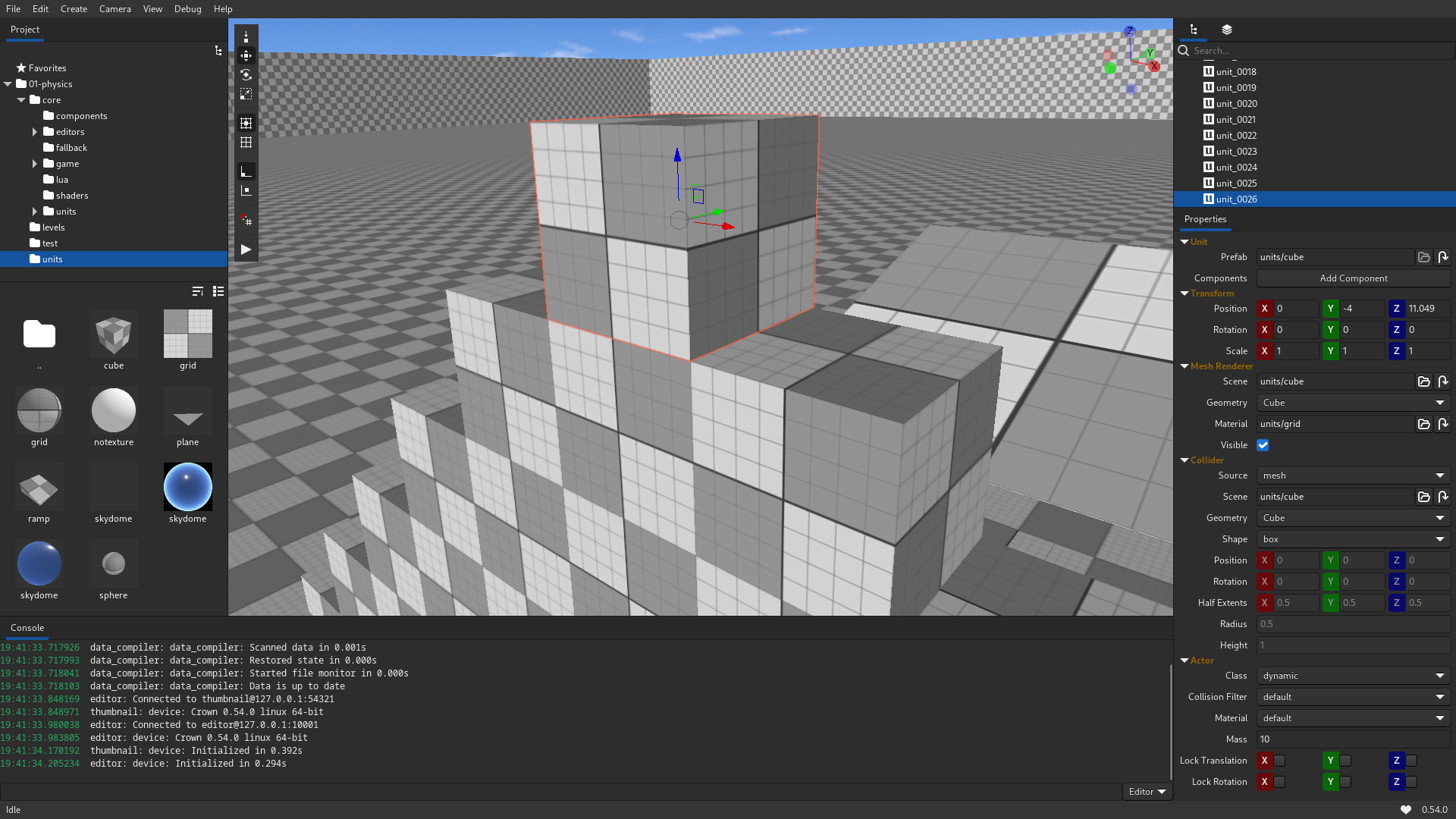Click Add Component button in Properties
This screenshot has height=819, width=1456.
(x=1354, y=277)
